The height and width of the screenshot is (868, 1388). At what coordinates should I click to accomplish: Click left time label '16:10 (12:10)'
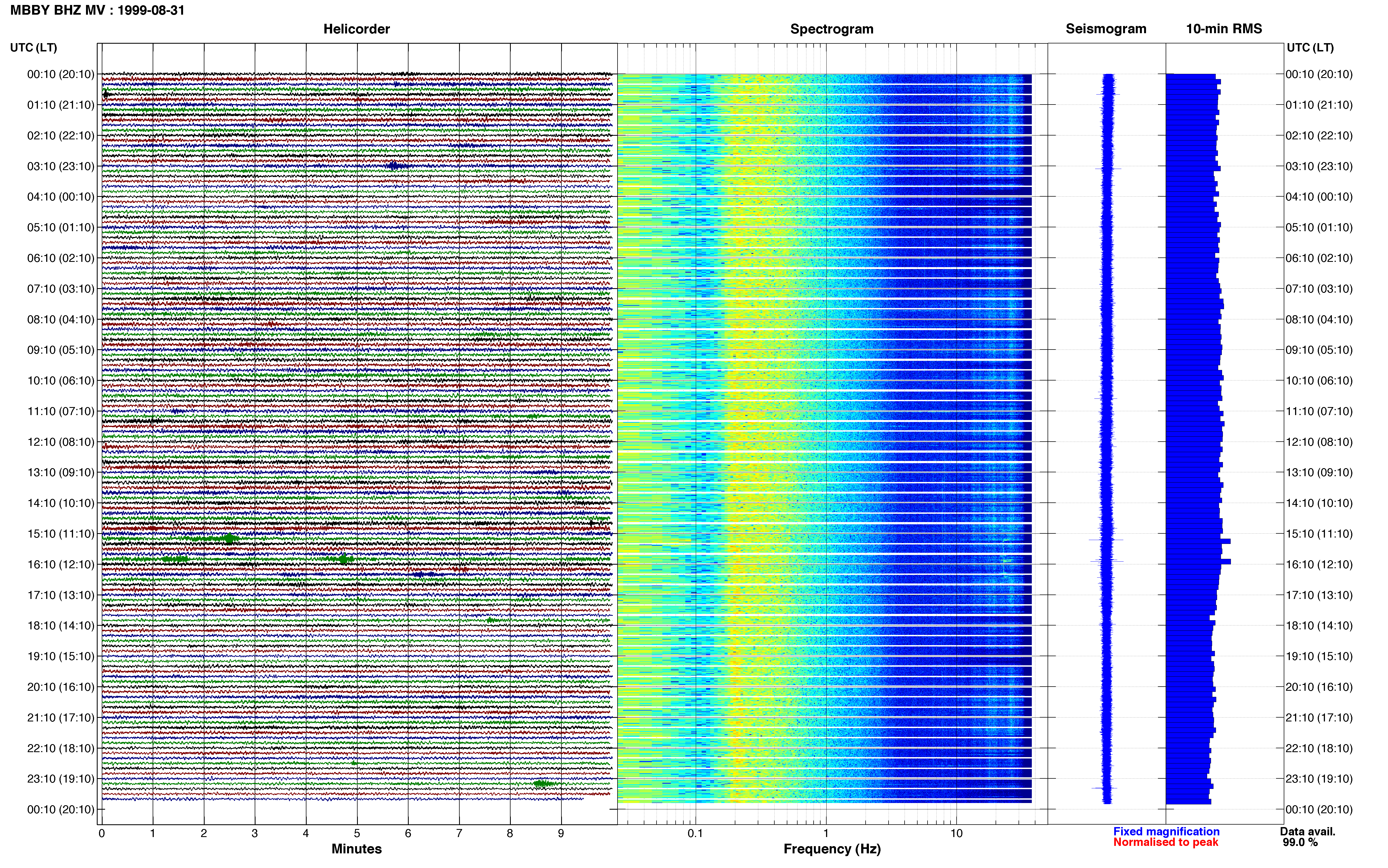click(x=61, y=564)
